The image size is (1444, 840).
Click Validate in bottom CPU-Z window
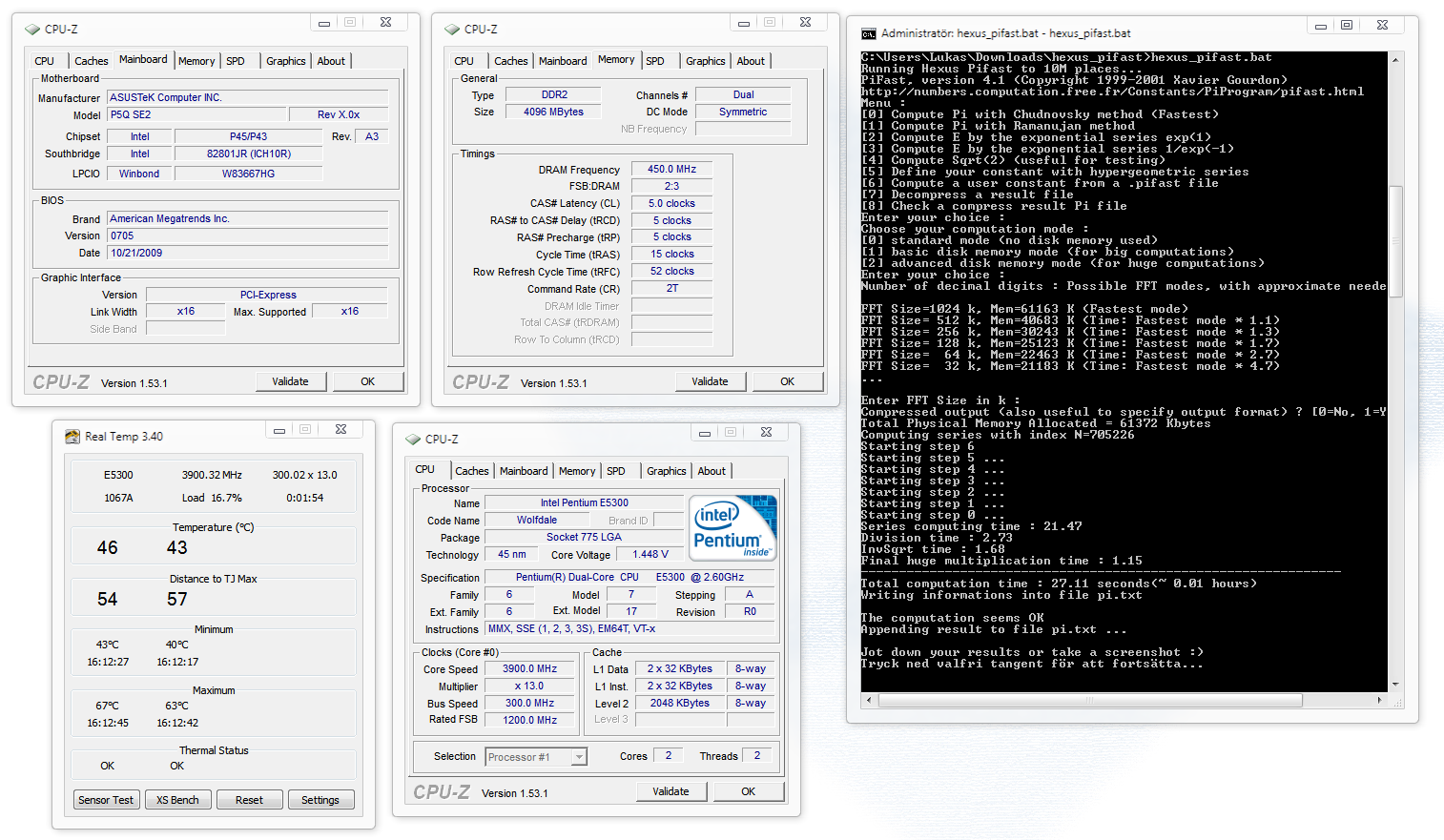(x=671, y=791)
